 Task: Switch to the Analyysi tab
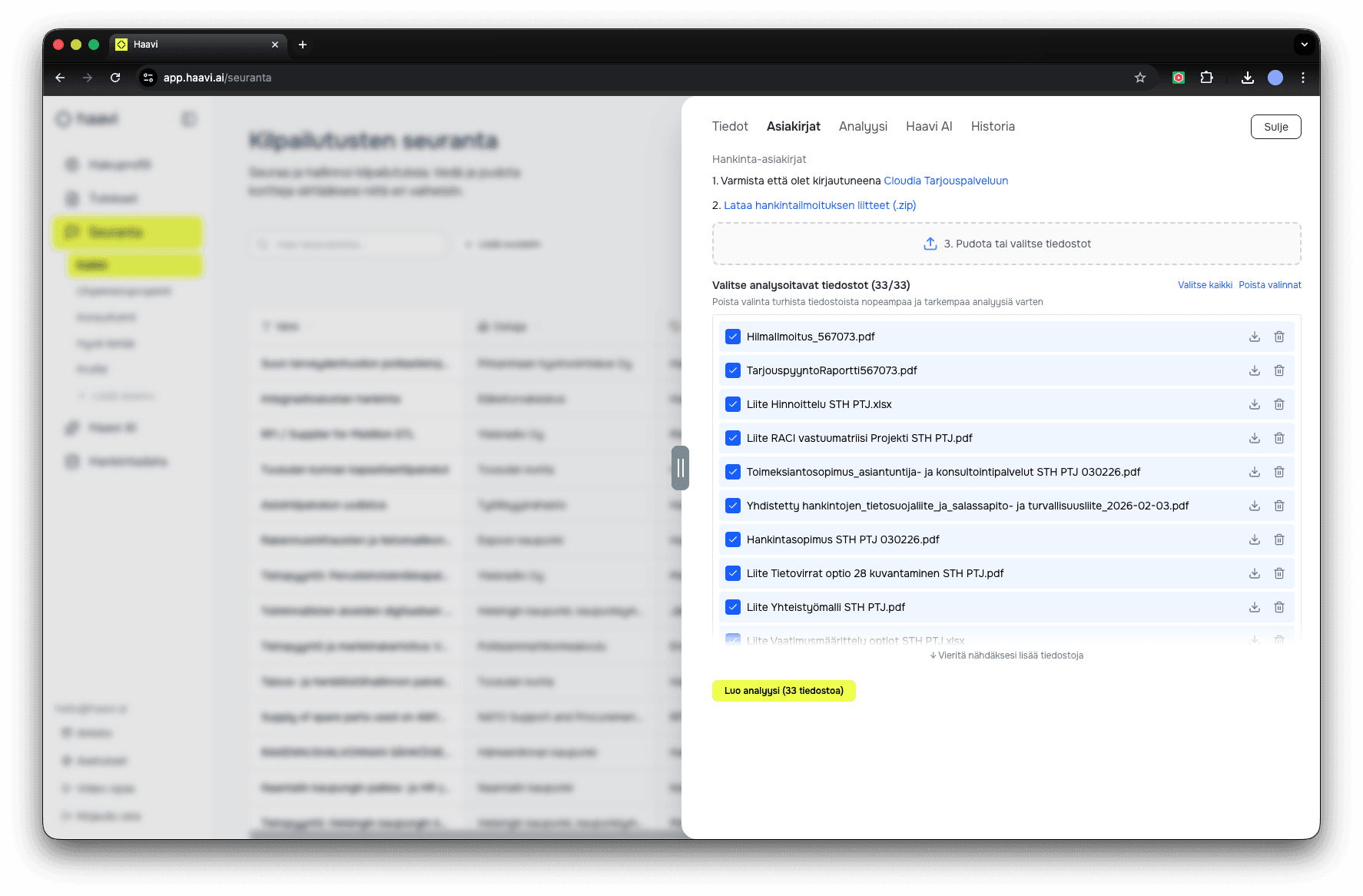[x=863, y=127]
